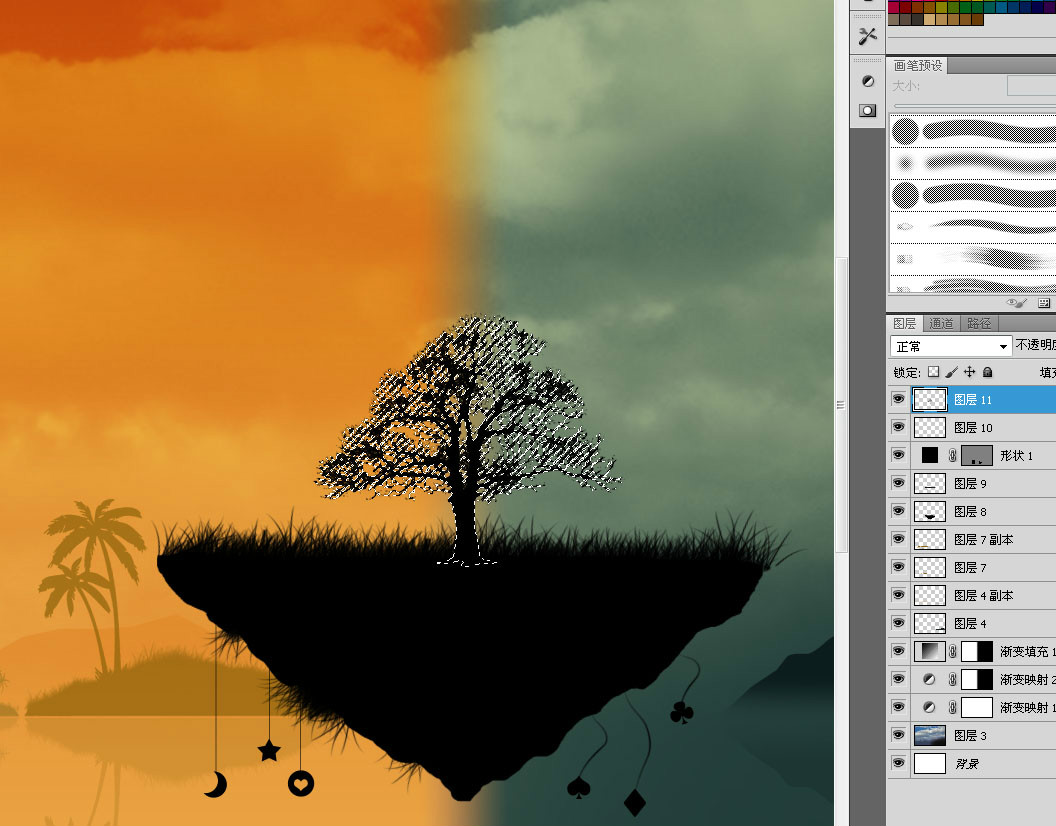Open the Adjustments half-circle panel icon in dock
1056x826 pixels.
pos(867,82)
